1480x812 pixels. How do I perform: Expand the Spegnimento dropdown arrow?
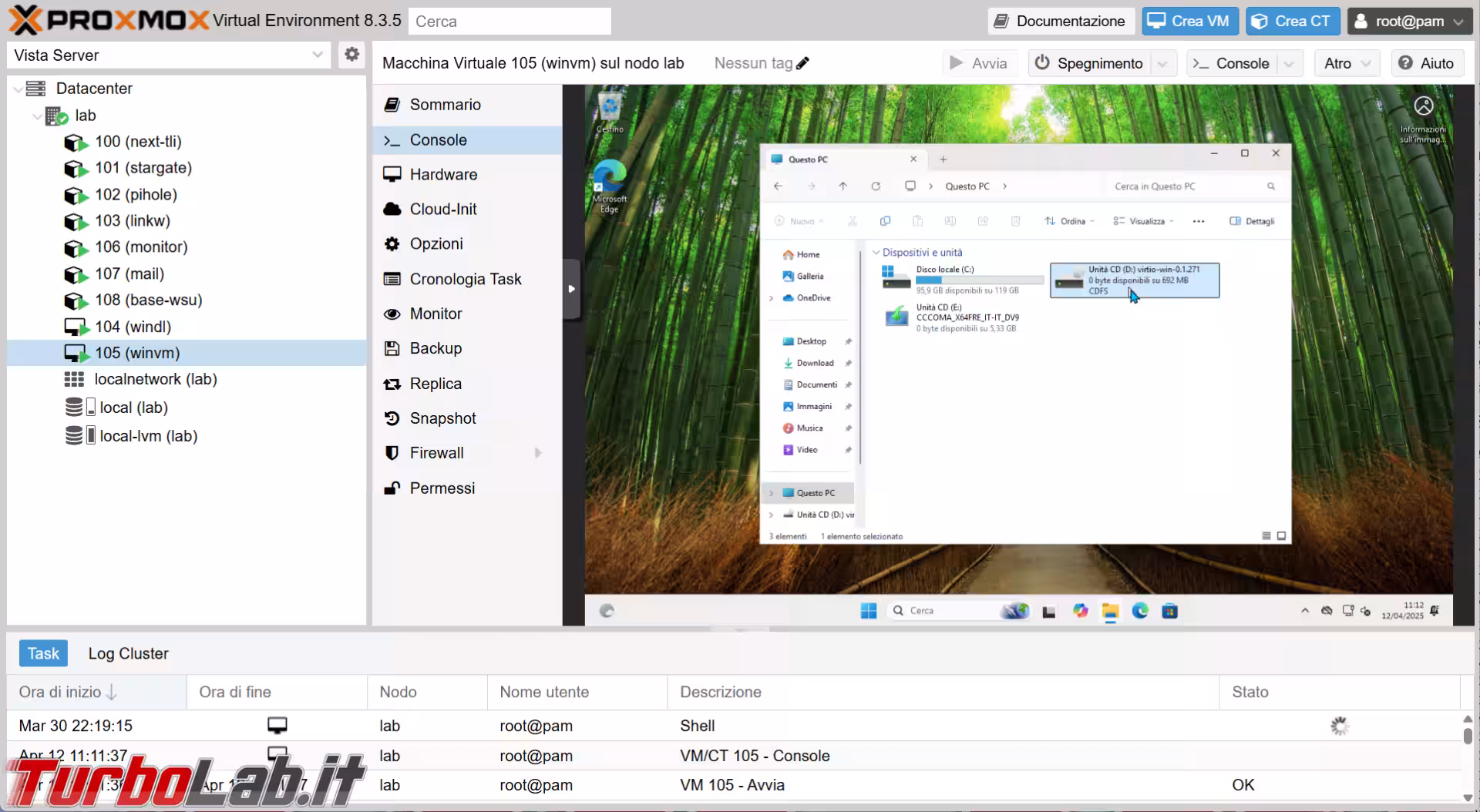coord(1163,63)
